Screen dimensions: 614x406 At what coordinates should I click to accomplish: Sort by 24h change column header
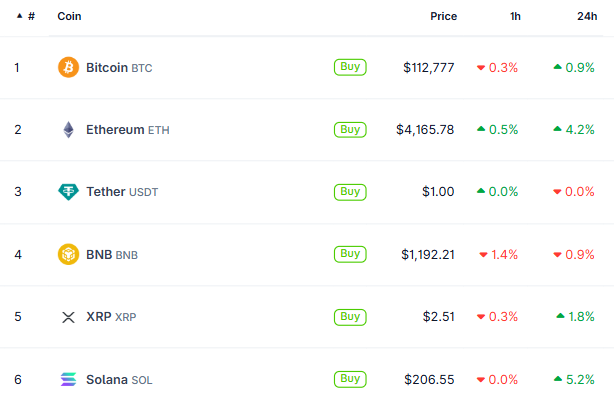point(587,17)
